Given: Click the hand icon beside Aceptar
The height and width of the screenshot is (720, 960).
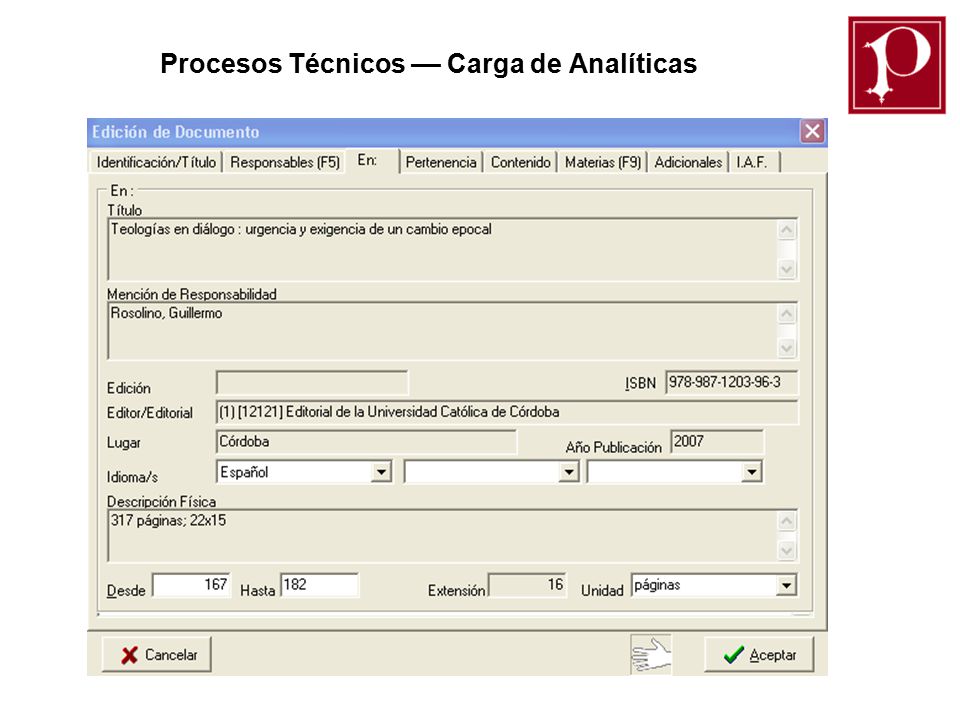Looking at the screenshot, I should pos(651,654).
